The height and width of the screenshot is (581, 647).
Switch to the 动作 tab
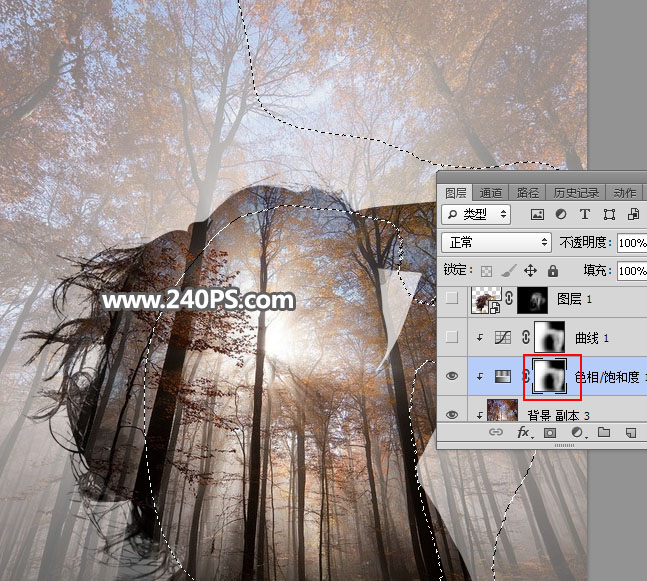click(625, 193)
